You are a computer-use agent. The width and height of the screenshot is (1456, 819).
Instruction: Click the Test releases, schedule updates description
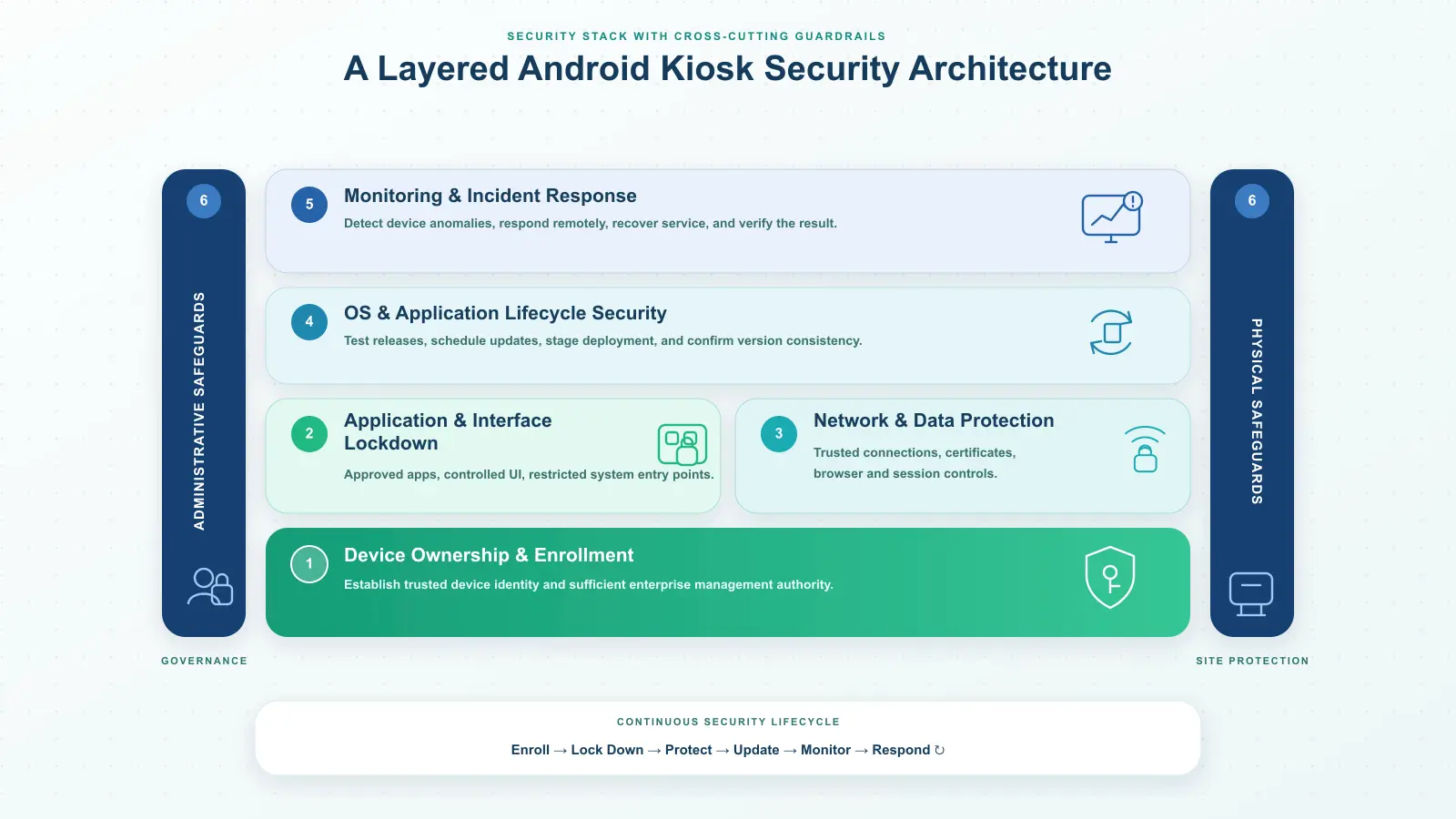click(602, 340)
